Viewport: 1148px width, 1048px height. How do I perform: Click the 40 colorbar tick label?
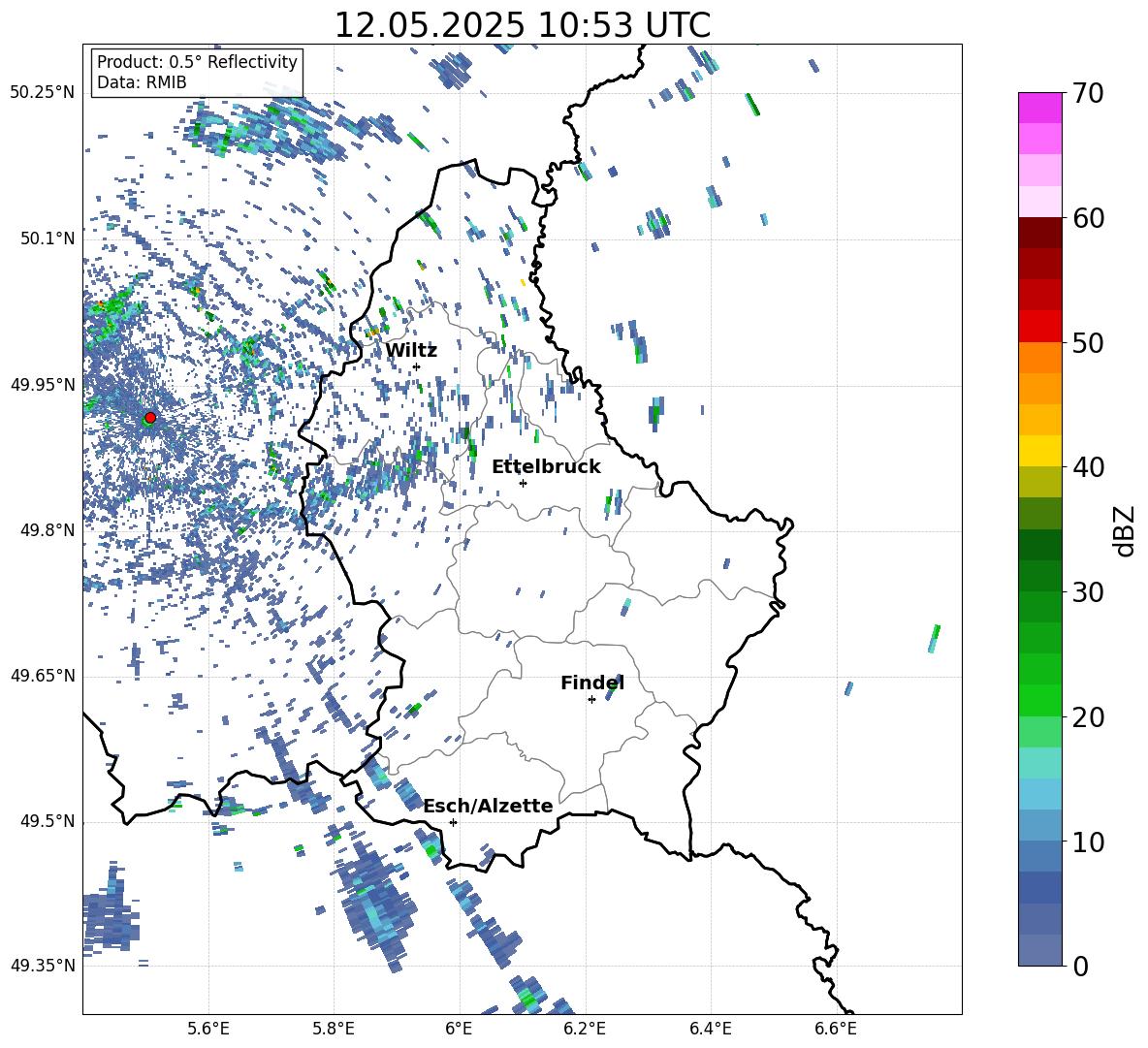1087,467
